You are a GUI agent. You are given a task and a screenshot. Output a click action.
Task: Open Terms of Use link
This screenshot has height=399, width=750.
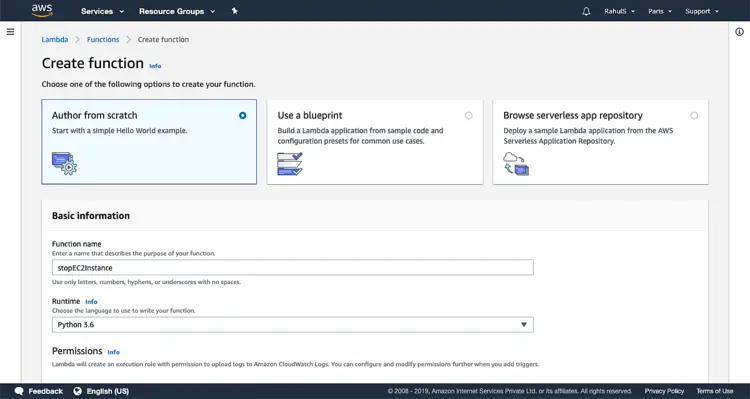click(x=715, y=391)
